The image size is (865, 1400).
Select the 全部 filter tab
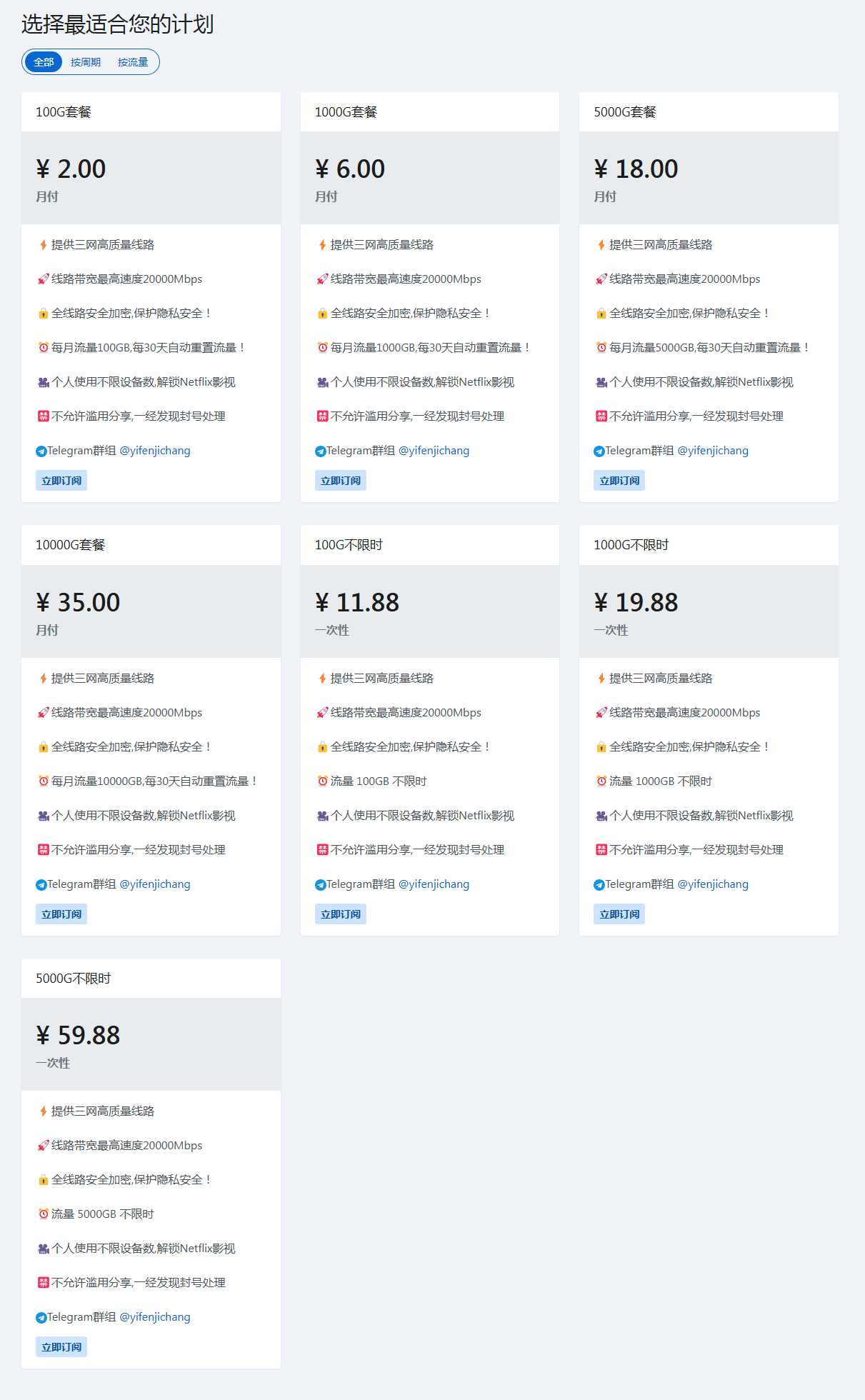tap(44, 62)
